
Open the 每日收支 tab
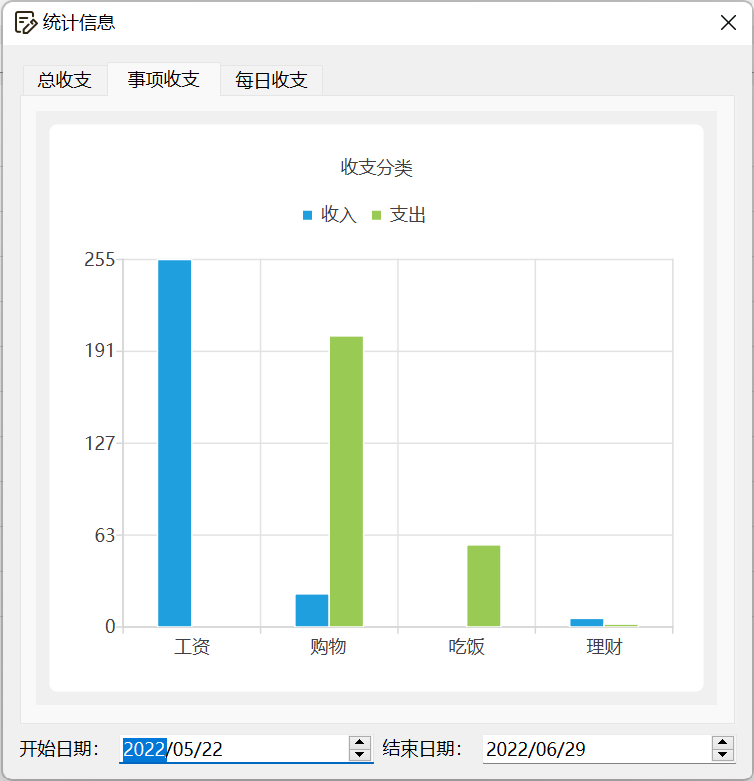coord(271,80)
